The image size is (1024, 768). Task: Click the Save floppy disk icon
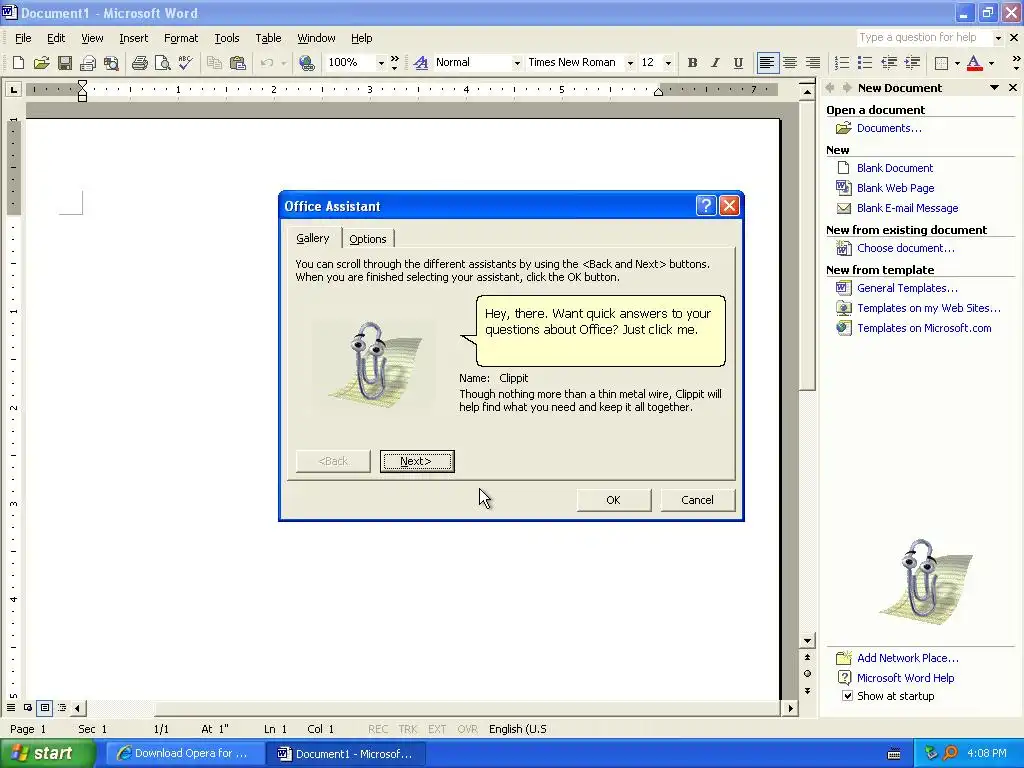click(x=65, y=63)
